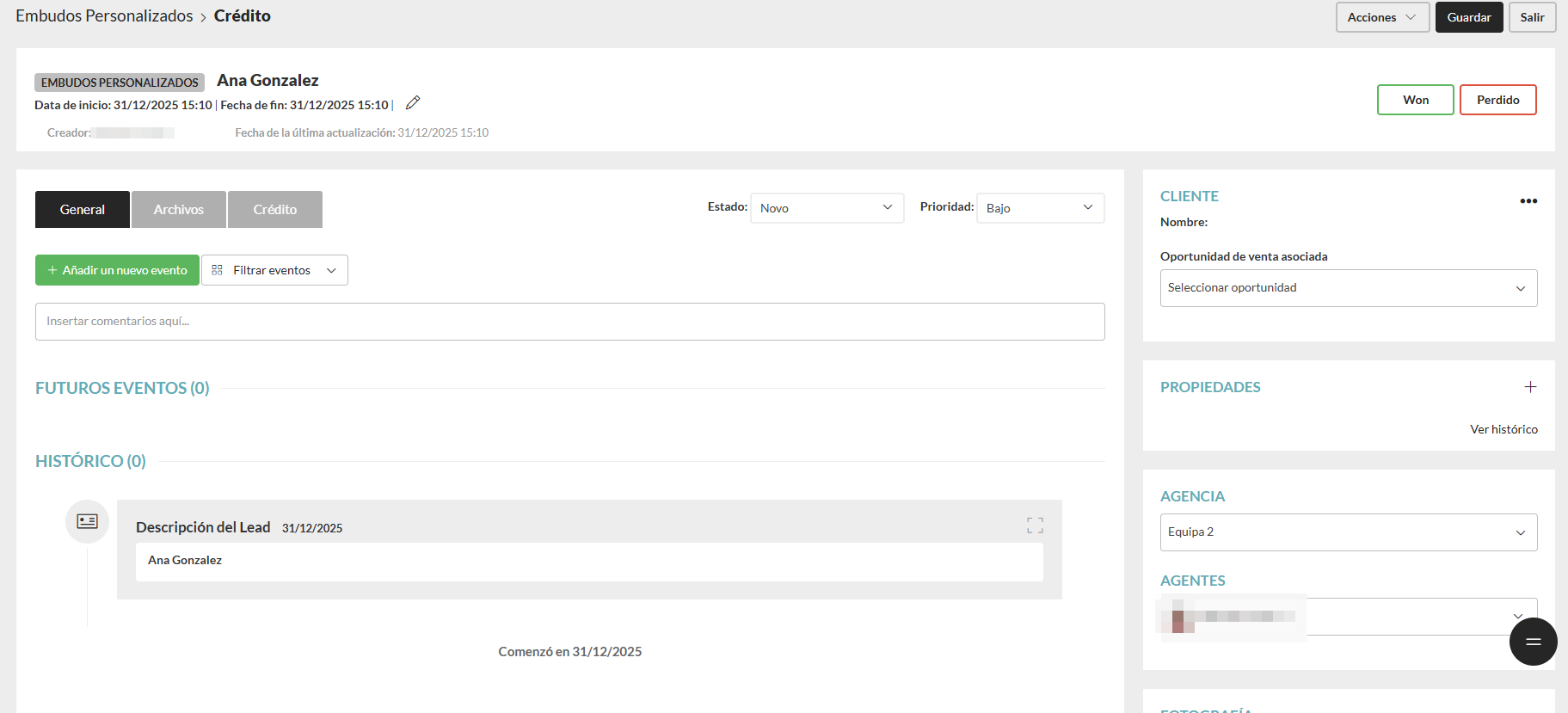Expand the Seleccionar oportunidad dropdown
Image resolution: width=1568 pixels, height=713 pixels.
1347,288
